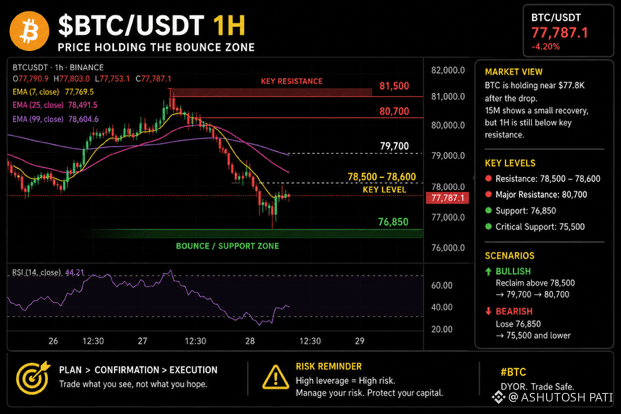Click the yellow warning triangle icon
This screenshot has height=414, width=621.
point(275,377)
